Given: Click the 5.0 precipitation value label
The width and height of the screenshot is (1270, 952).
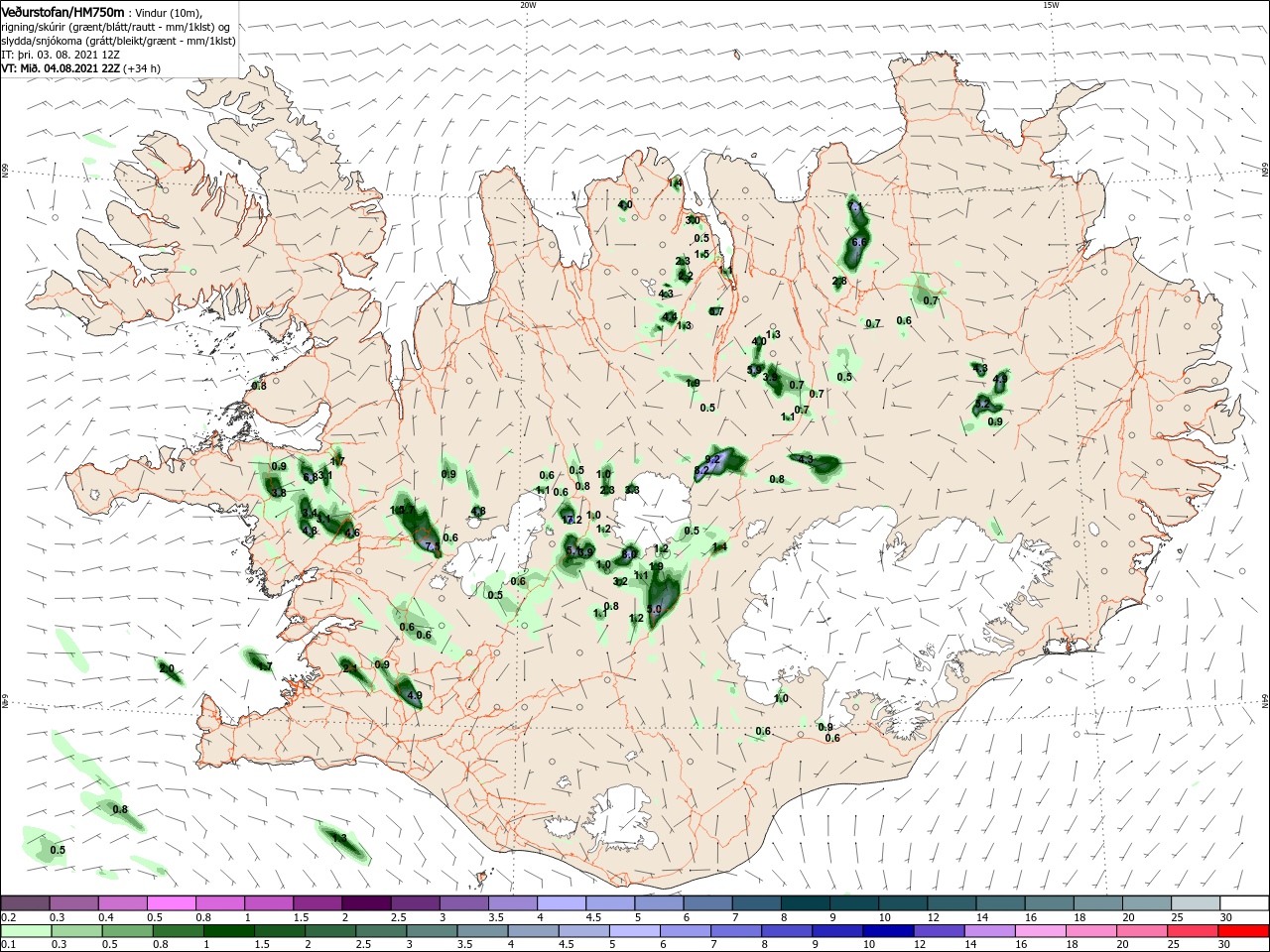Looking at the screenshot, I should click(654, 610).
